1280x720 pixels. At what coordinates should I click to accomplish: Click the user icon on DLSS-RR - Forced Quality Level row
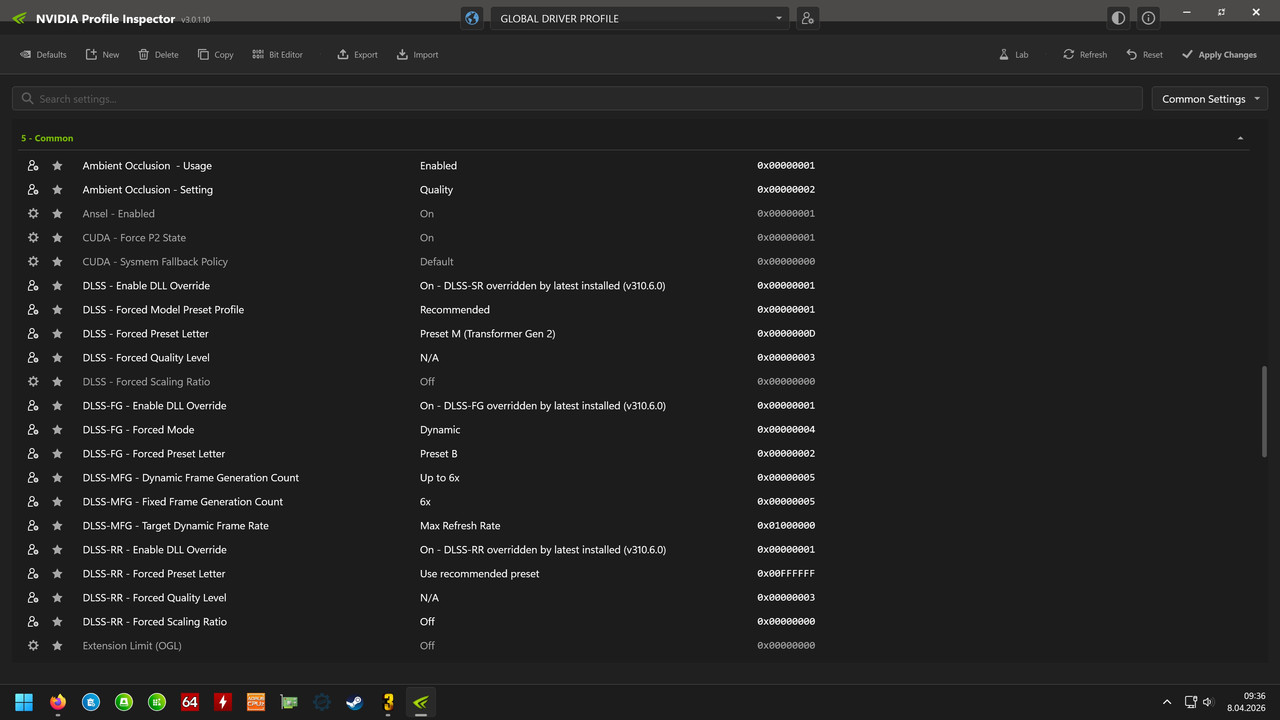click(33, 598)
